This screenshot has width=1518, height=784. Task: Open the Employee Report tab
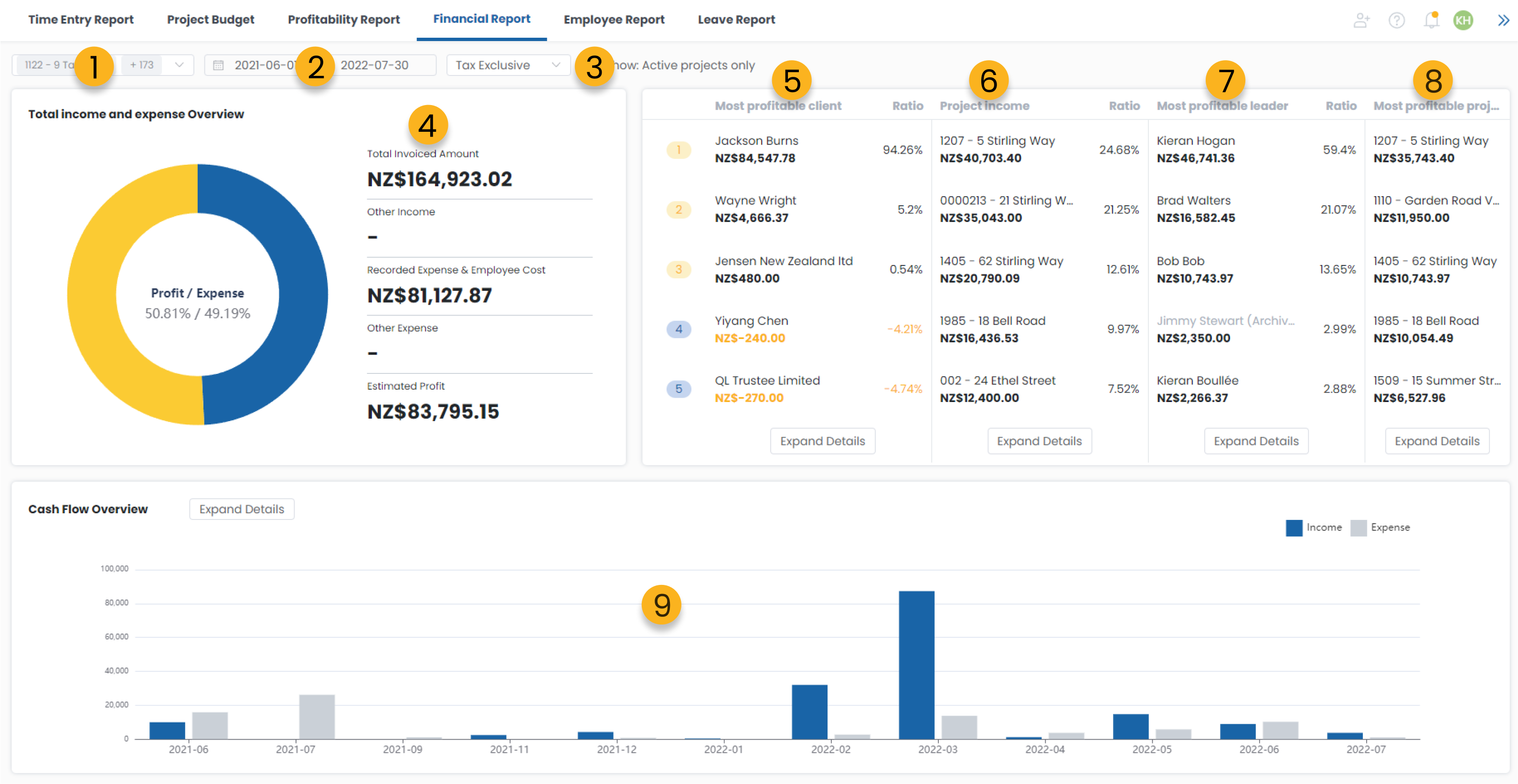(x=614, y=20)
